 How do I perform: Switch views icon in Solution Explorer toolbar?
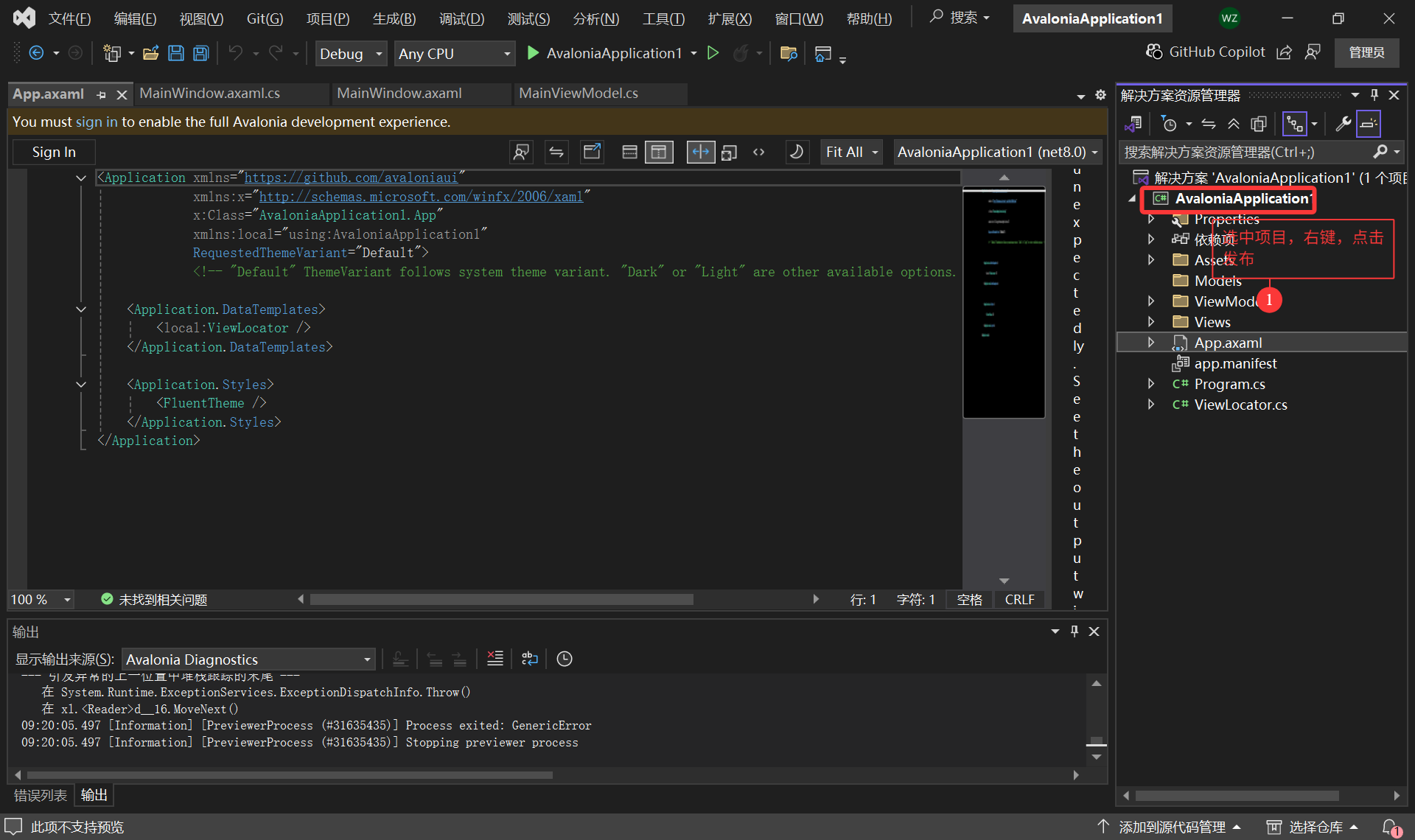coord(1133,124)
